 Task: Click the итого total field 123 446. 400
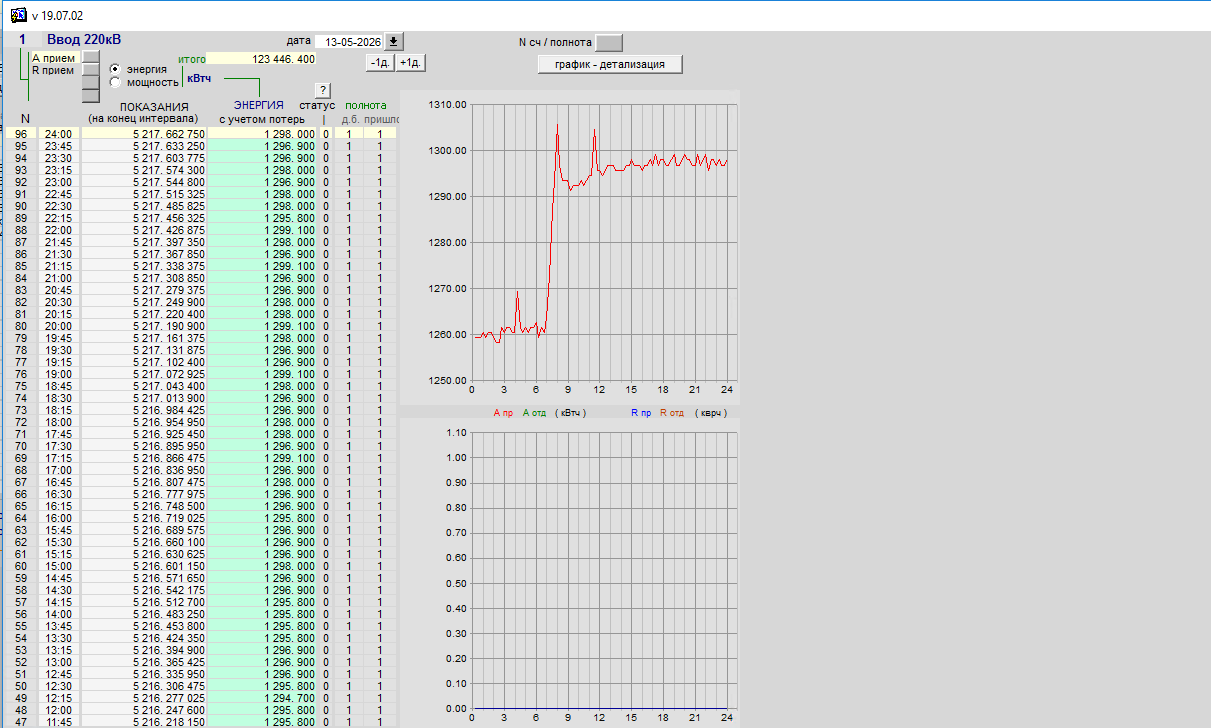pos(261,59)
